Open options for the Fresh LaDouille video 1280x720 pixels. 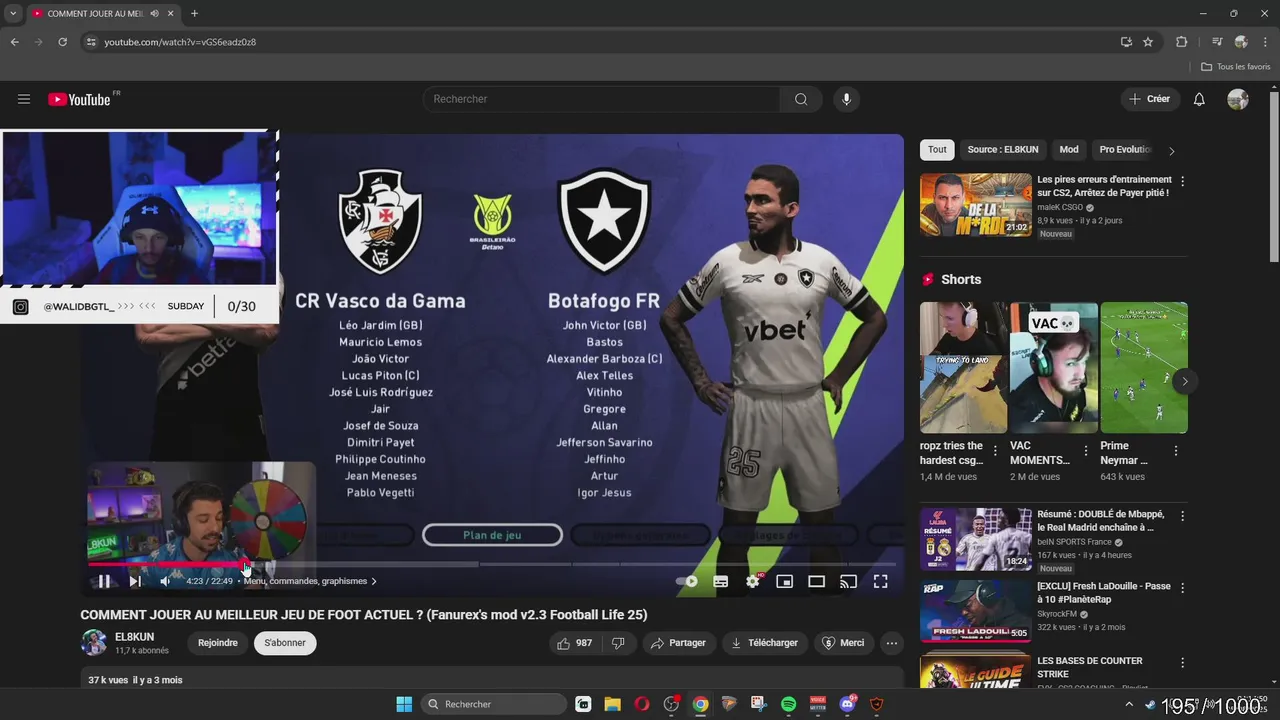(1183, 589)
